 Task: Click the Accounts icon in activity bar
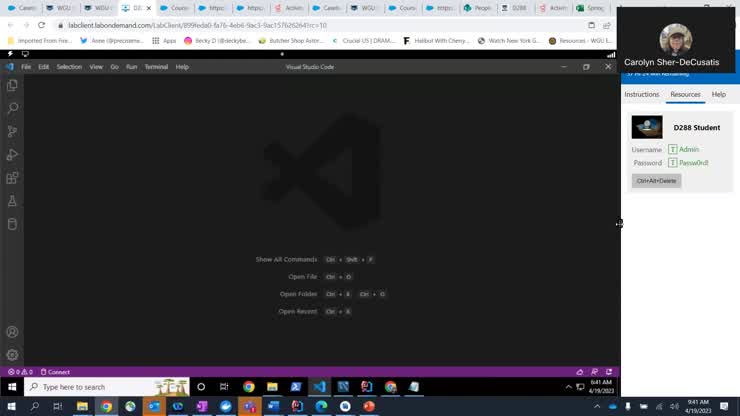pyautogui.click(x=12, y=332)
